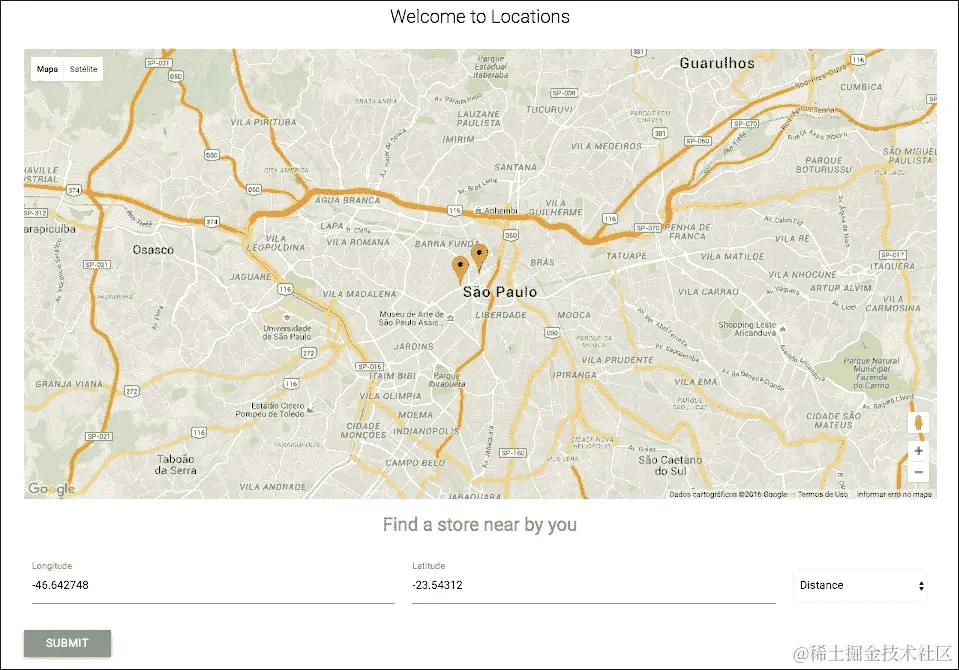
Task: Click the IPIRANGA neighborhood label
Action: (x=574, y=374)
